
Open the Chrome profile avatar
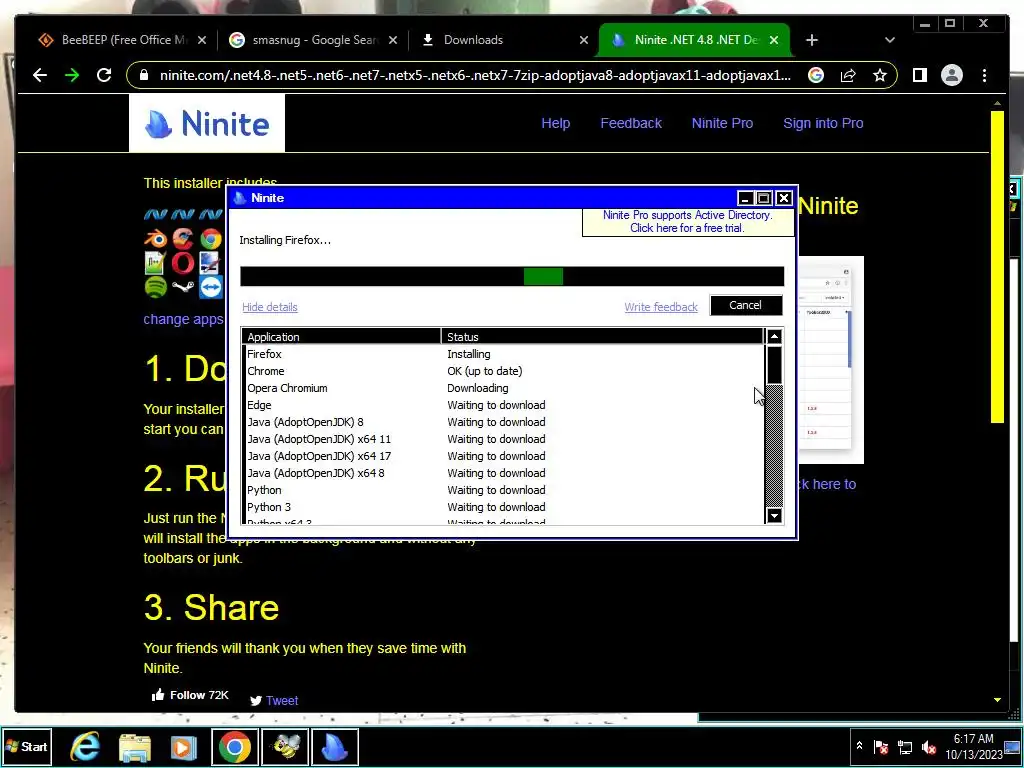pyautogui.click(x=952, y=75)
